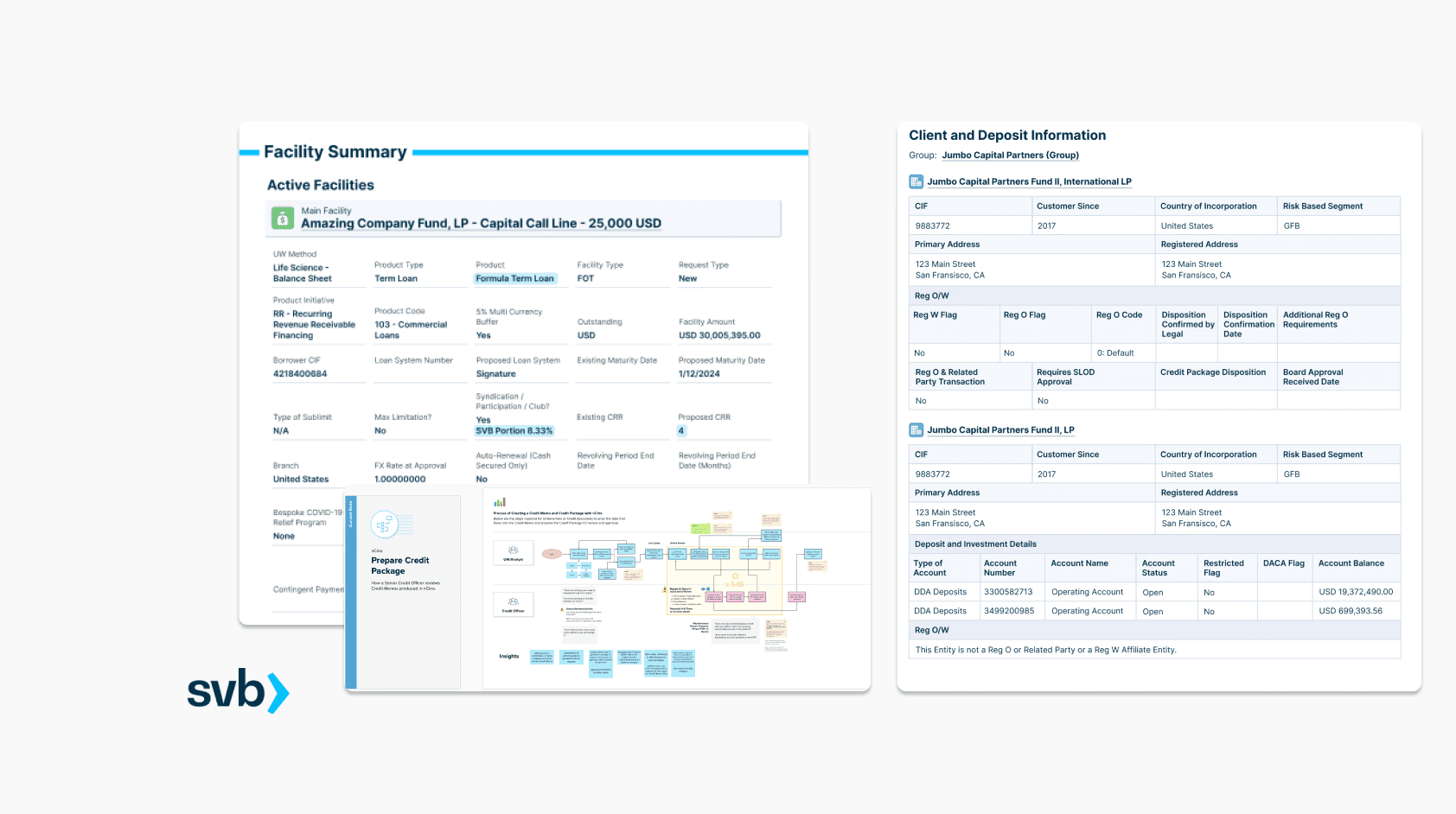Click the UW Method Life Science - Balance Sheet value

(x=303, y=273)
